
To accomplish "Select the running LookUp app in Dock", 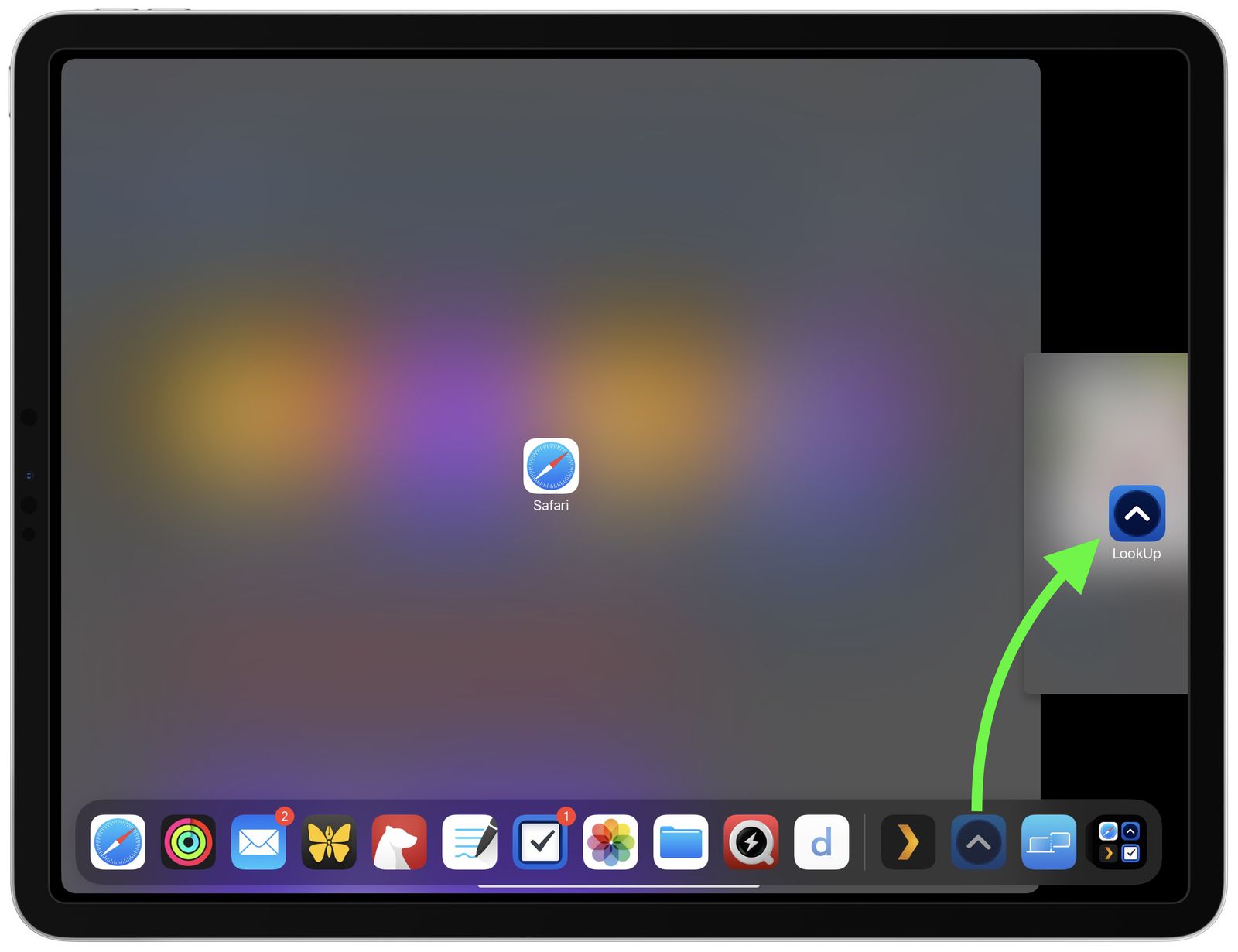I will pyautogui.click(x=978, y=843).
